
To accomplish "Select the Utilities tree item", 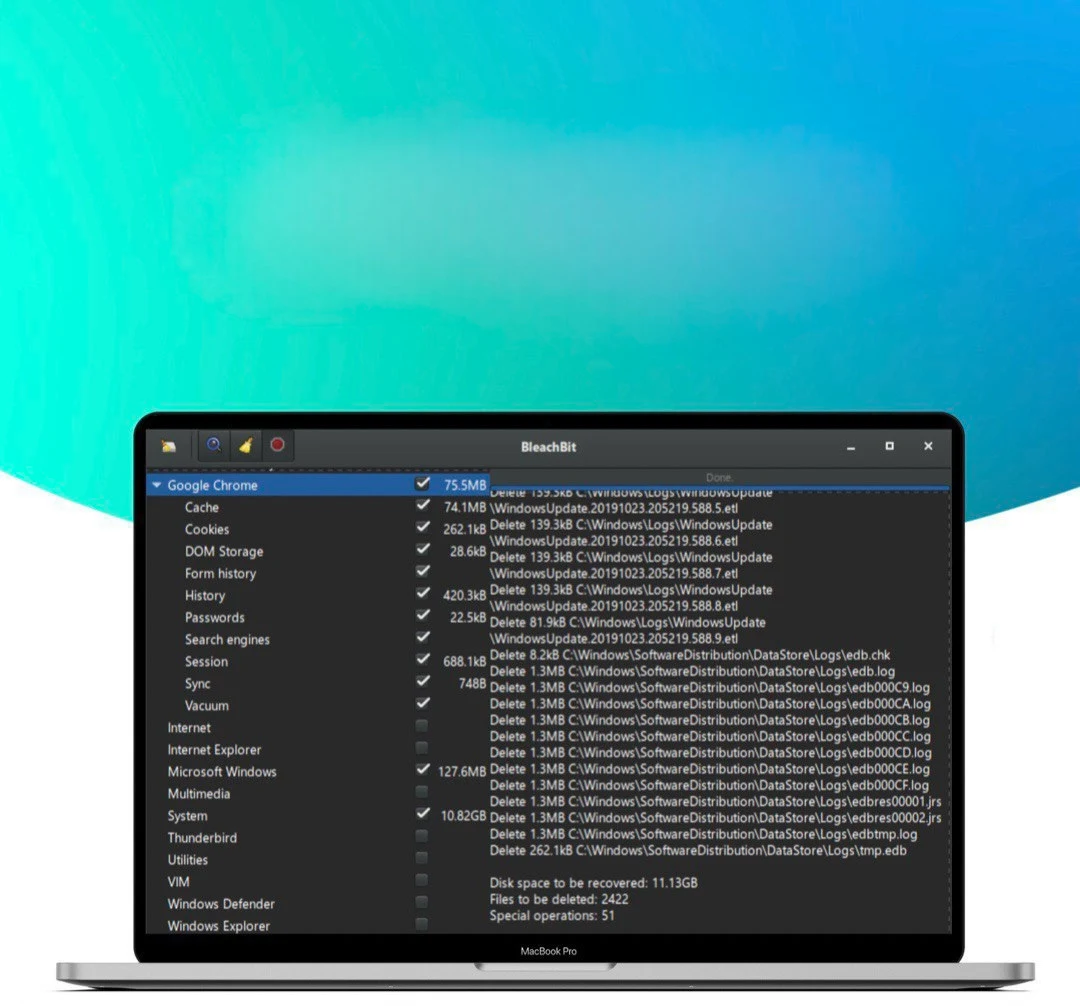I will tap(187, 860).
